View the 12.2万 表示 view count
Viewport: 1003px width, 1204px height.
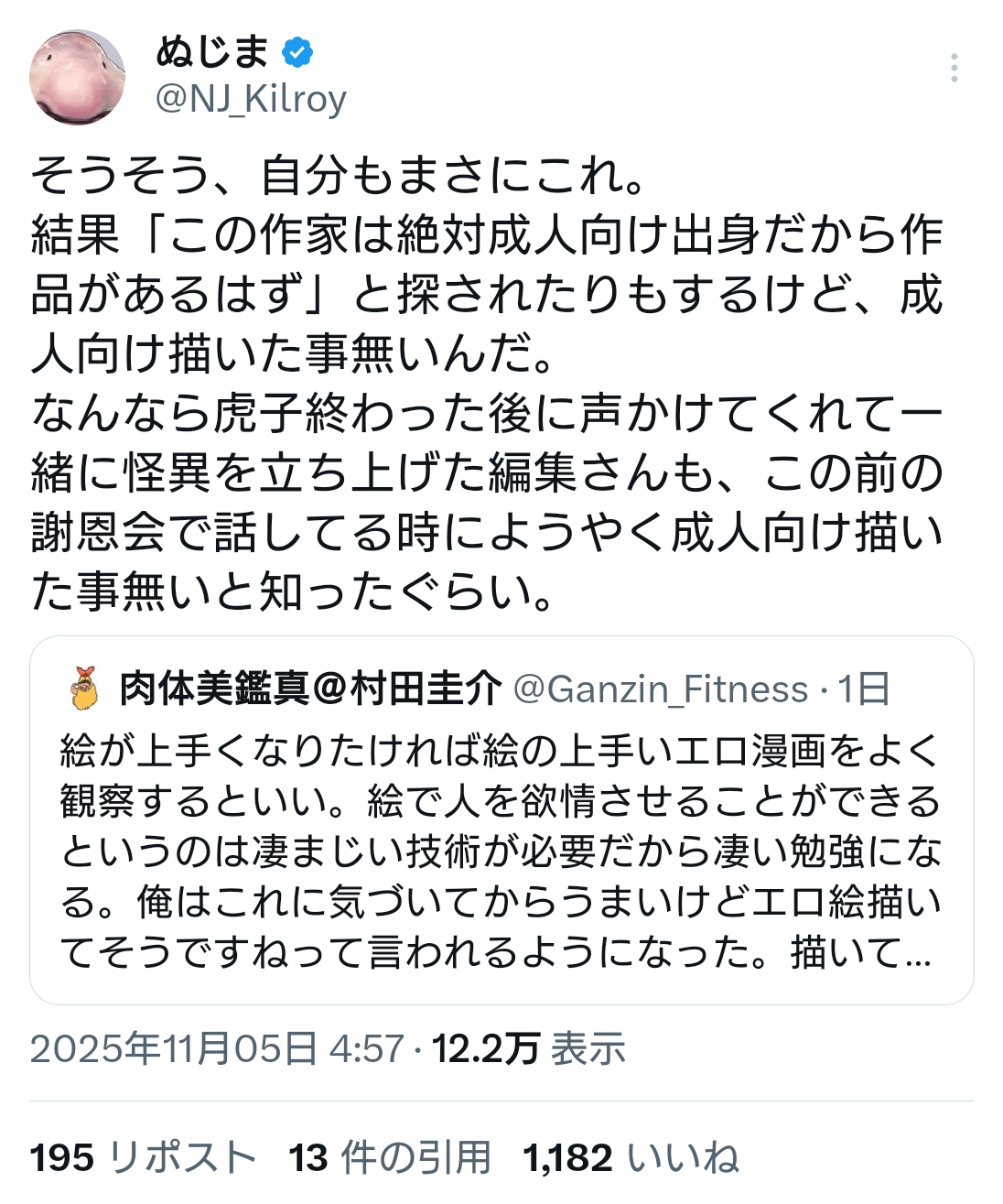pyautogui.click(x=529, y=1048)
